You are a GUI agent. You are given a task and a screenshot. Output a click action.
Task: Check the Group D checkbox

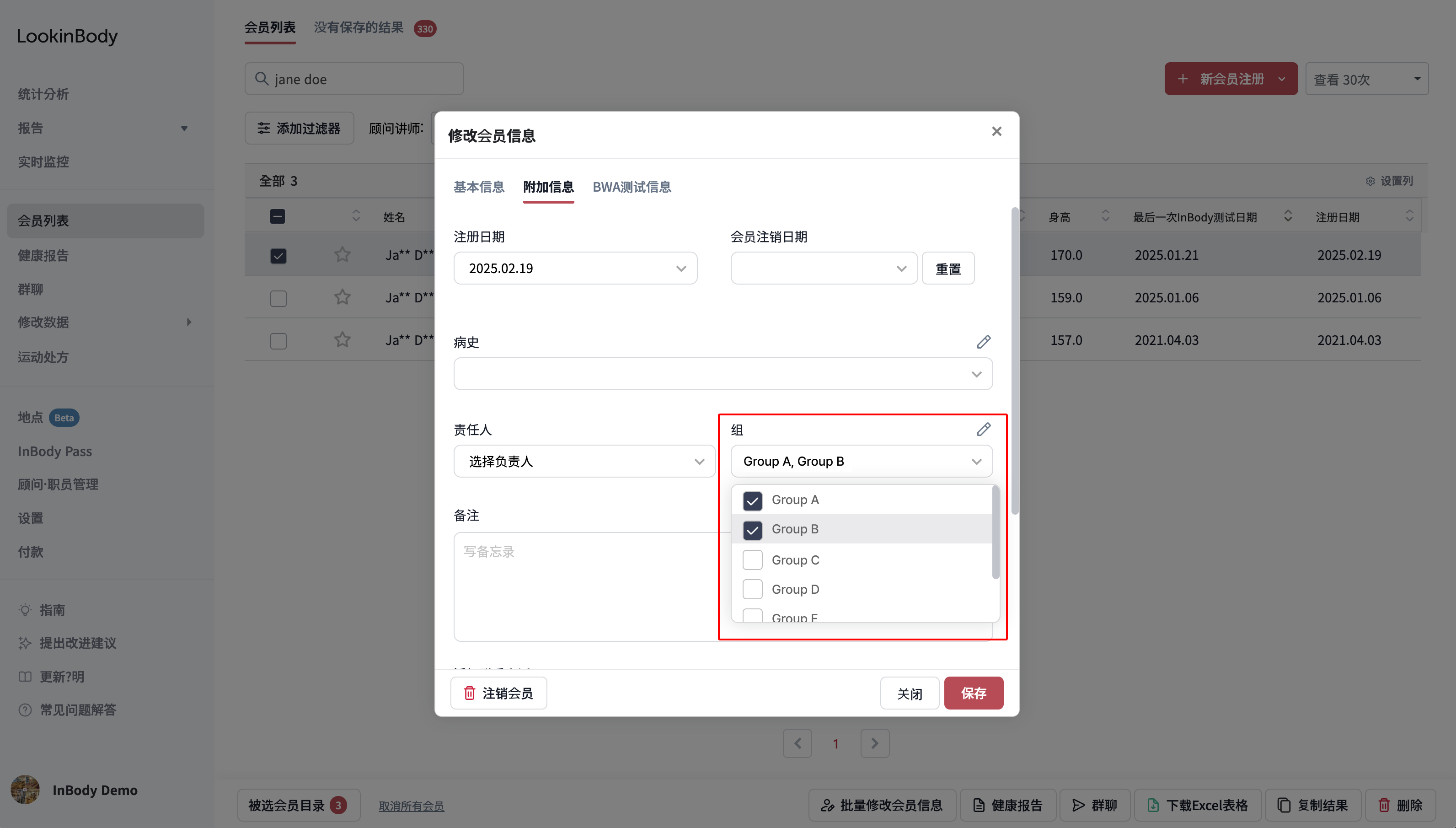point(752,589)
